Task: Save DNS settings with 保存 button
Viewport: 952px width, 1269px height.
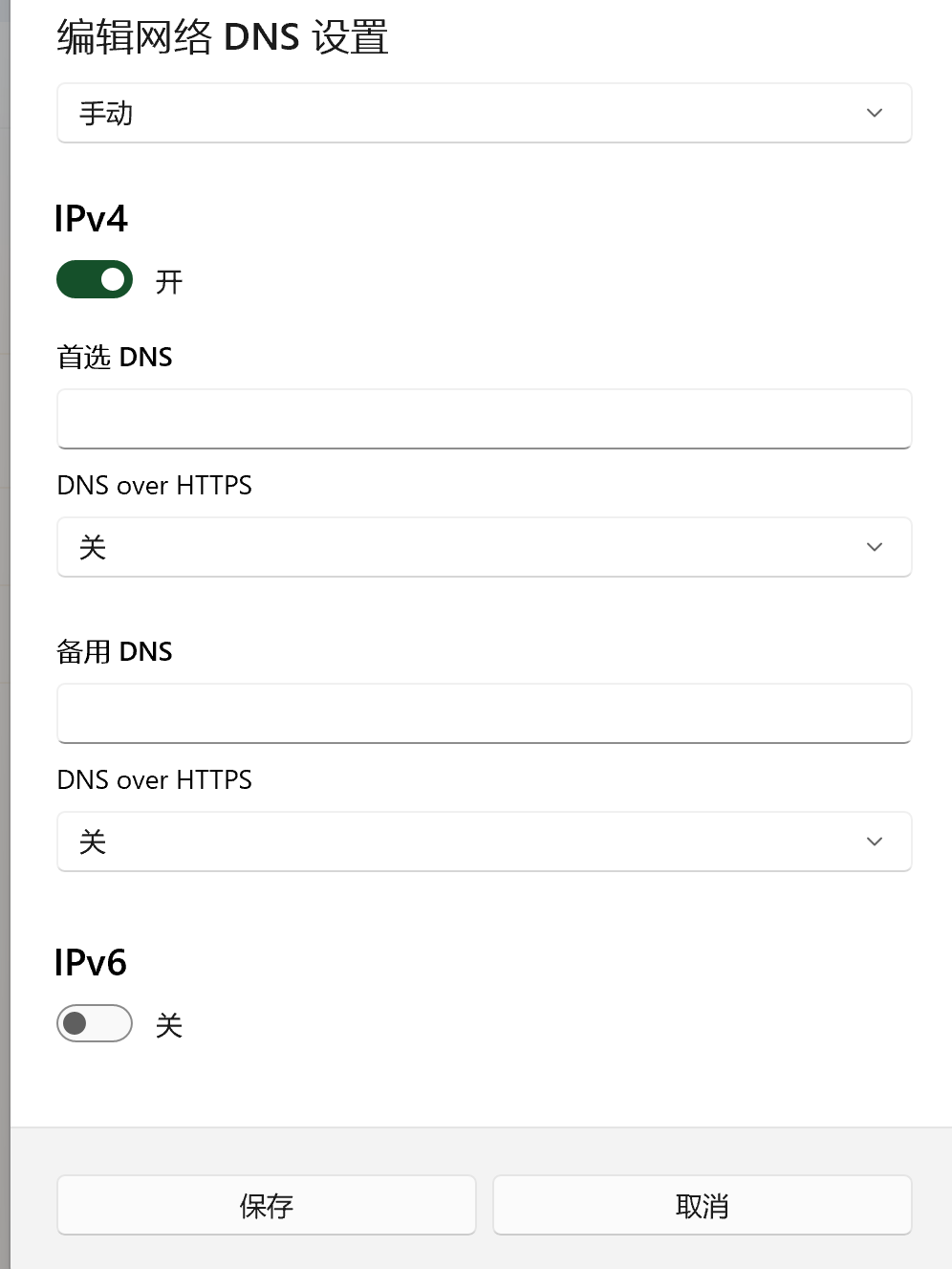Action: tap(267, 1205)
